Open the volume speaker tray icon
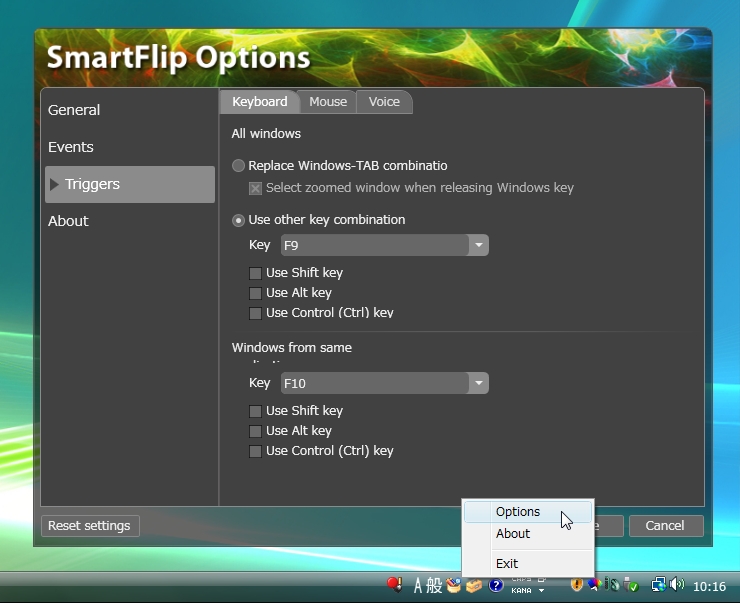This screenshot has height=603, width=740. (x=677, y=585)
